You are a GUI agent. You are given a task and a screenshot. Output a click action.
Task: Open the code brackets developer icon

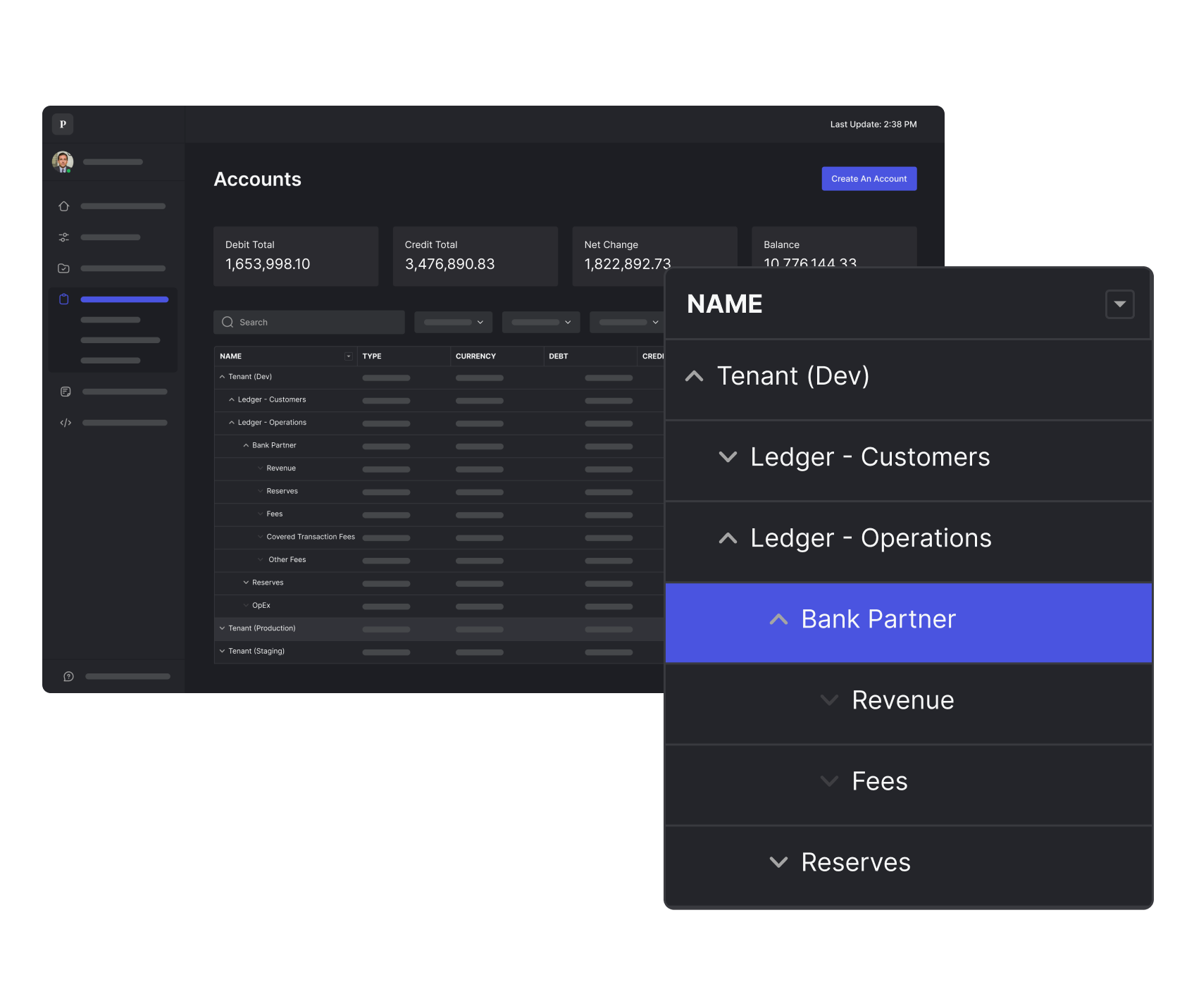point(66,423)
